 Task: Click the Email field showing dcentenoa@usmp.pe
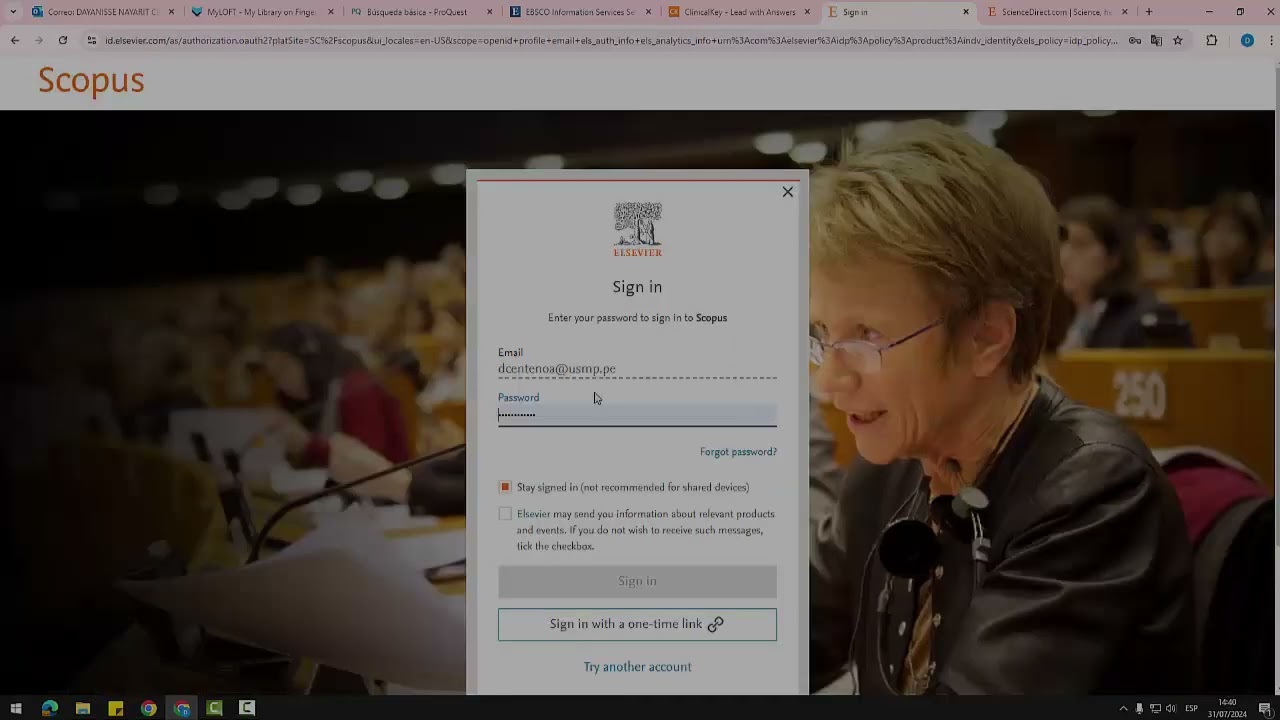637,369
